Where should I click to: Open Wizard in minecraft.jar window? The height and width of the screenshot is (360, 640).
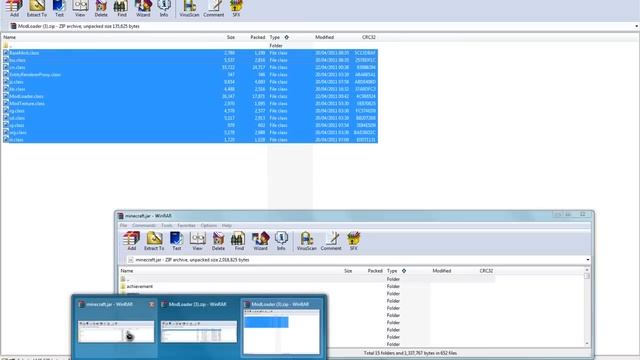260,241
